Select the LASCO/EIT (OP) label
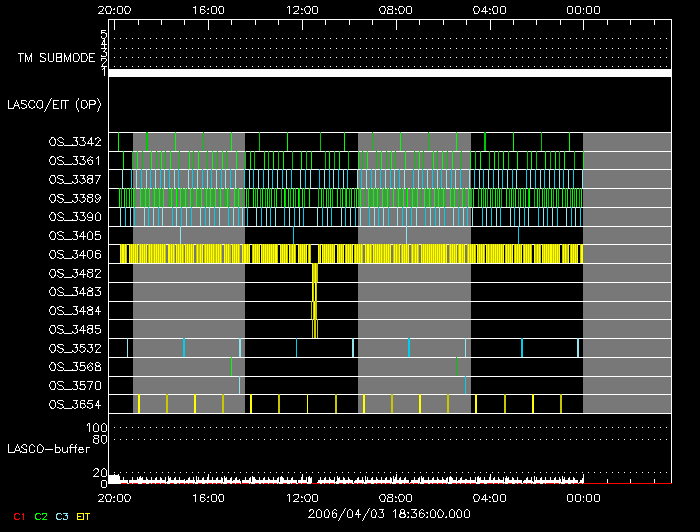The width and height of the screenshot is (700, 532). pyautogui.click(x=57, y=104)
